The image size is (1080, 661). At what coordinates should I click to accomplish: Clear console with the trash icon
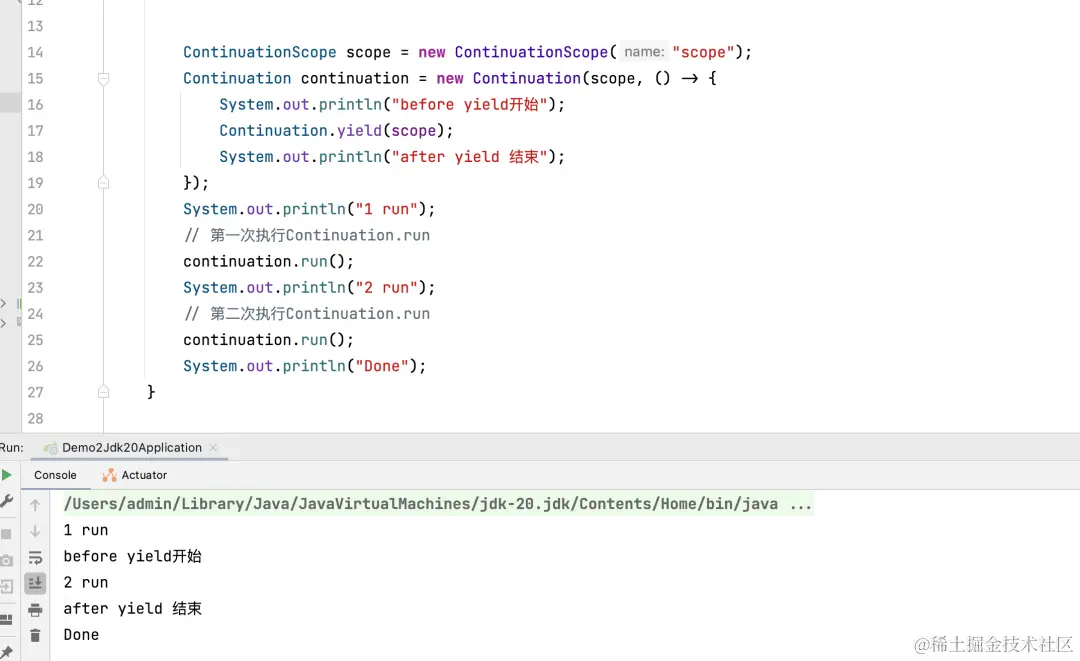pos(35,636)
